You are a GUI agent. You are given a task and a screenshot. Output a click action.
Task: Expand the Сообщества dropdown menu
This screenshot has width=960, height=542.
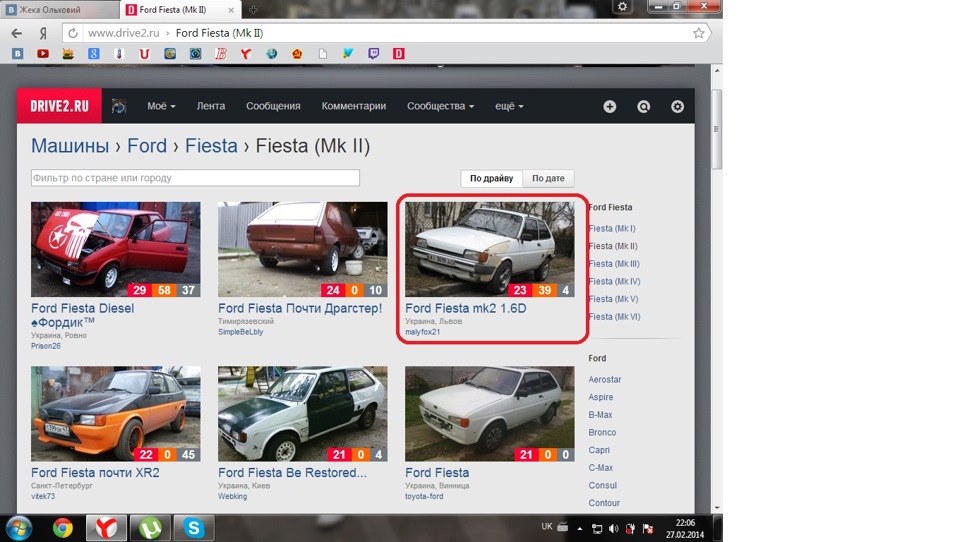[x=440, y=106]
